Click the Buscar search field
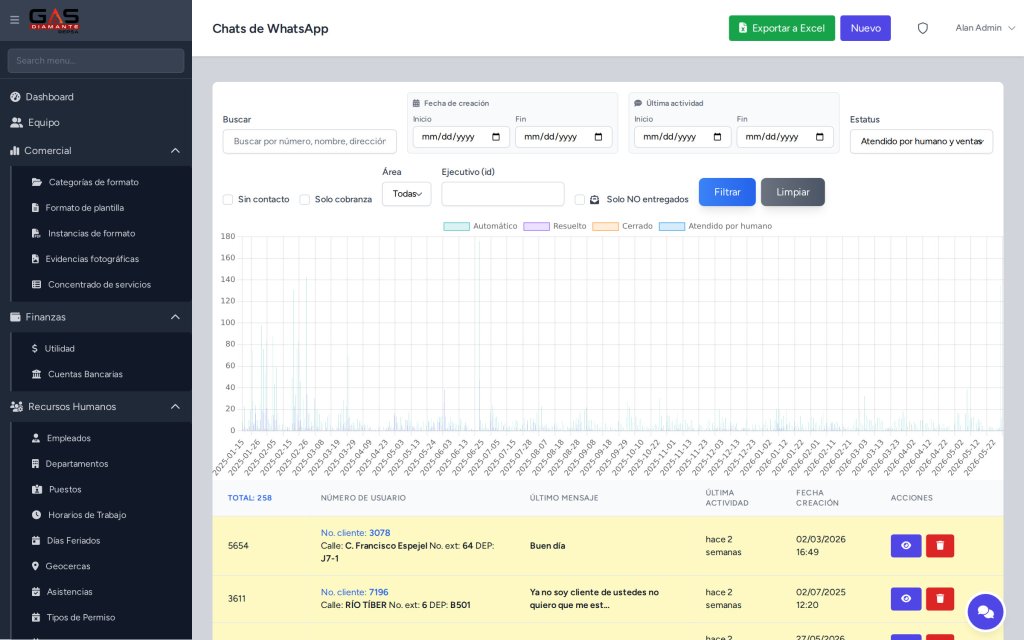The width and height of the screenshot is (1024, 640). pos(310,141)
